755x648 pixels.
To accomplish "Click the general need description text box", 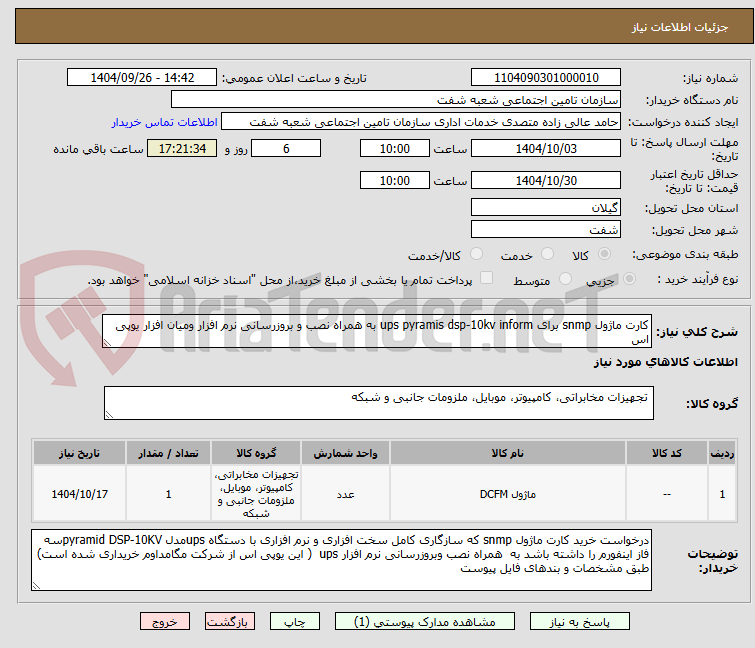I will click(377, 331).
